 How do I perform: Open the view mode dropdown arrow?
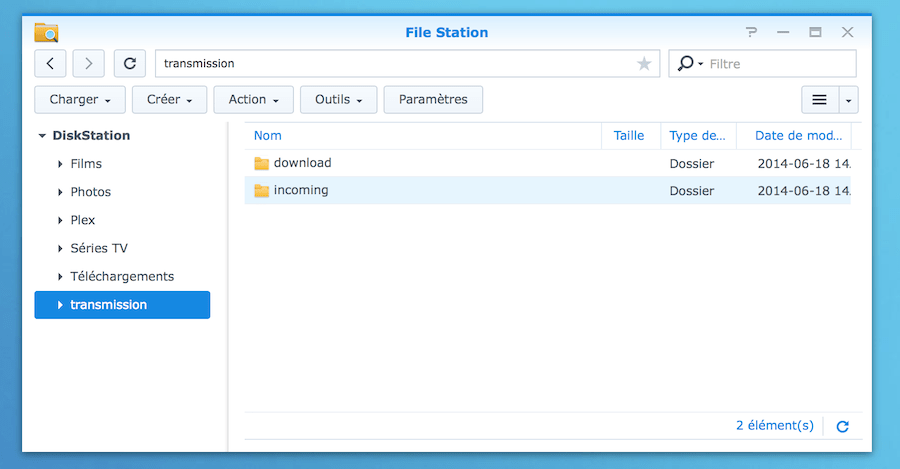click(x=848, y=100)
